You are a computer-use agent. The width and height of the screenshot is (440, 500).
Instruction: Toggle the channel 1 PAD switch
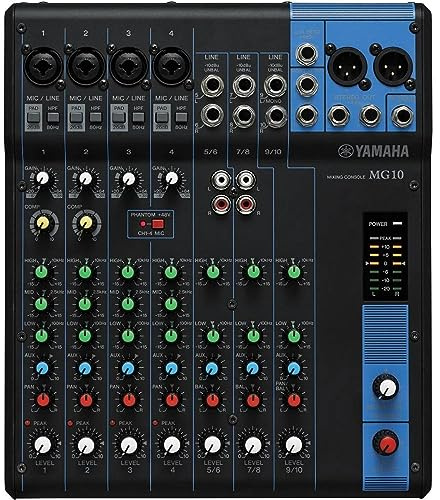(33, 117)
